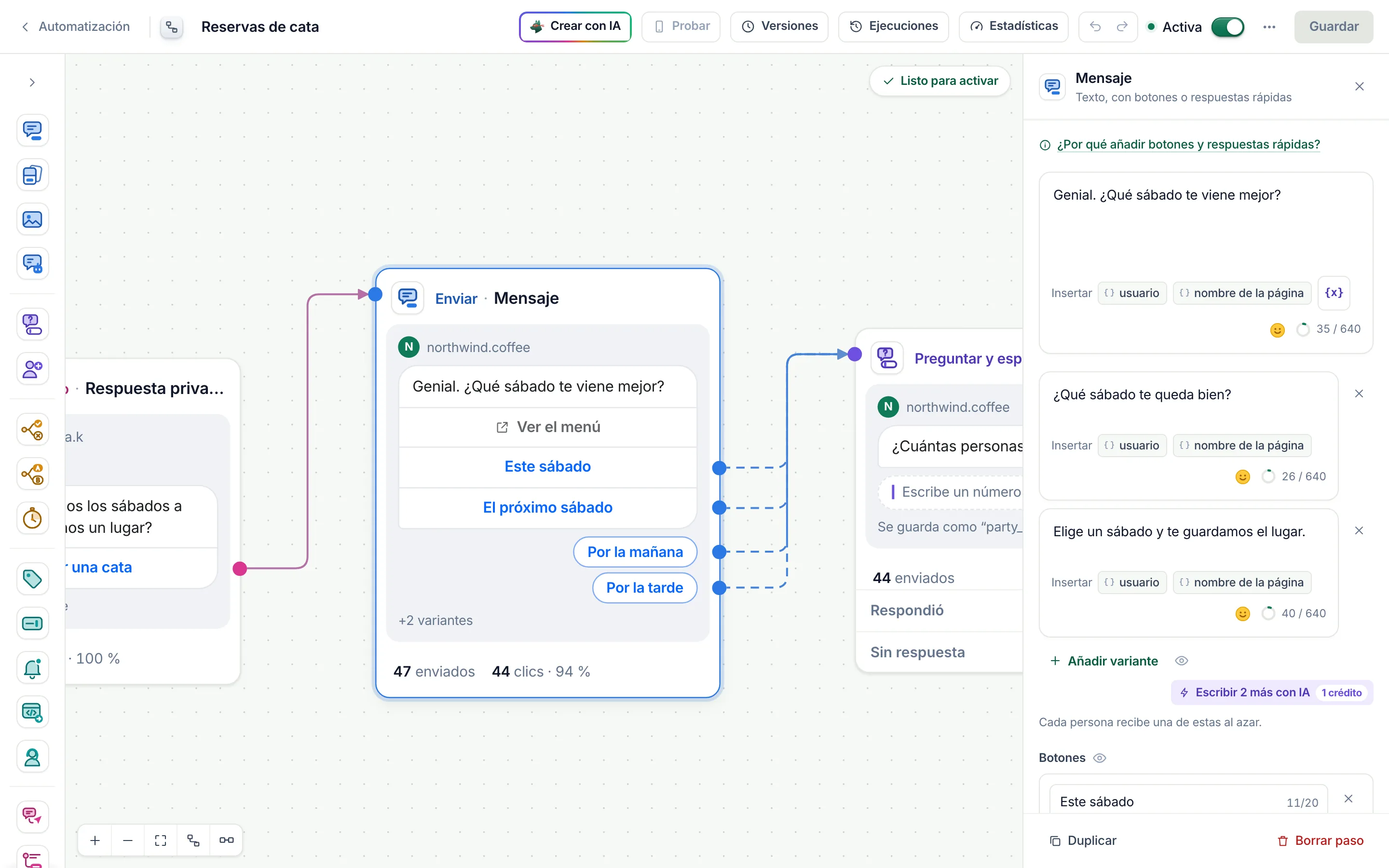This screenshot has width=1389, height=868.
Task: Click the Guardar button
Action: pos(1334,27)
